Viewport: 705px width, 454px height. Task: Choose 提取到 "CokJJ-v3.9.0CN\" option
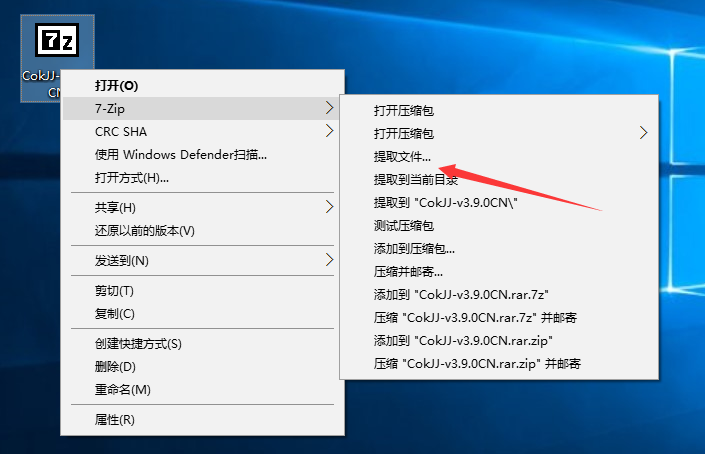tap(446, 203)
